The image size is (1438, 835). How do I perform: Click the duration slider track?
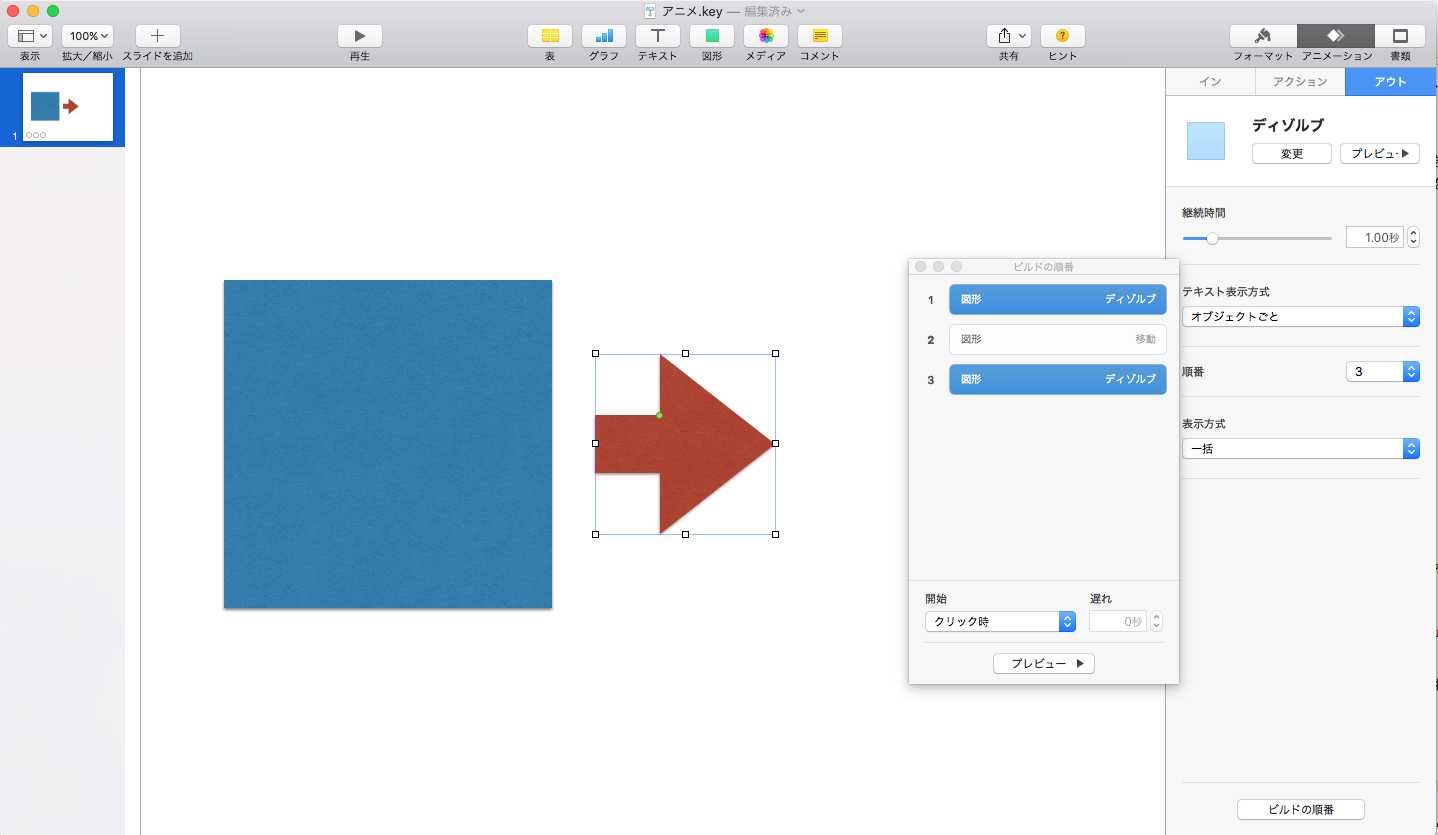[1270, 238]
